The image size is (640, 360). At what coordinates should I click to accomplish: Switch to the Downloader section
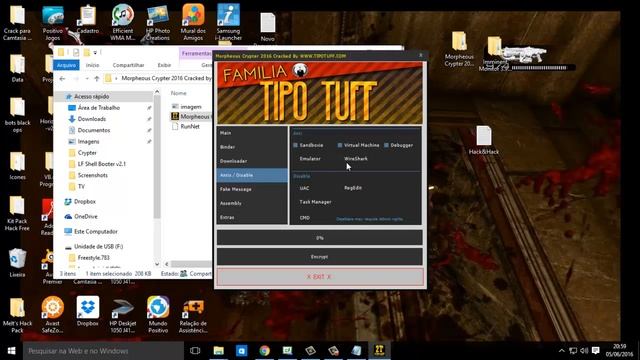tap(252, 161)
